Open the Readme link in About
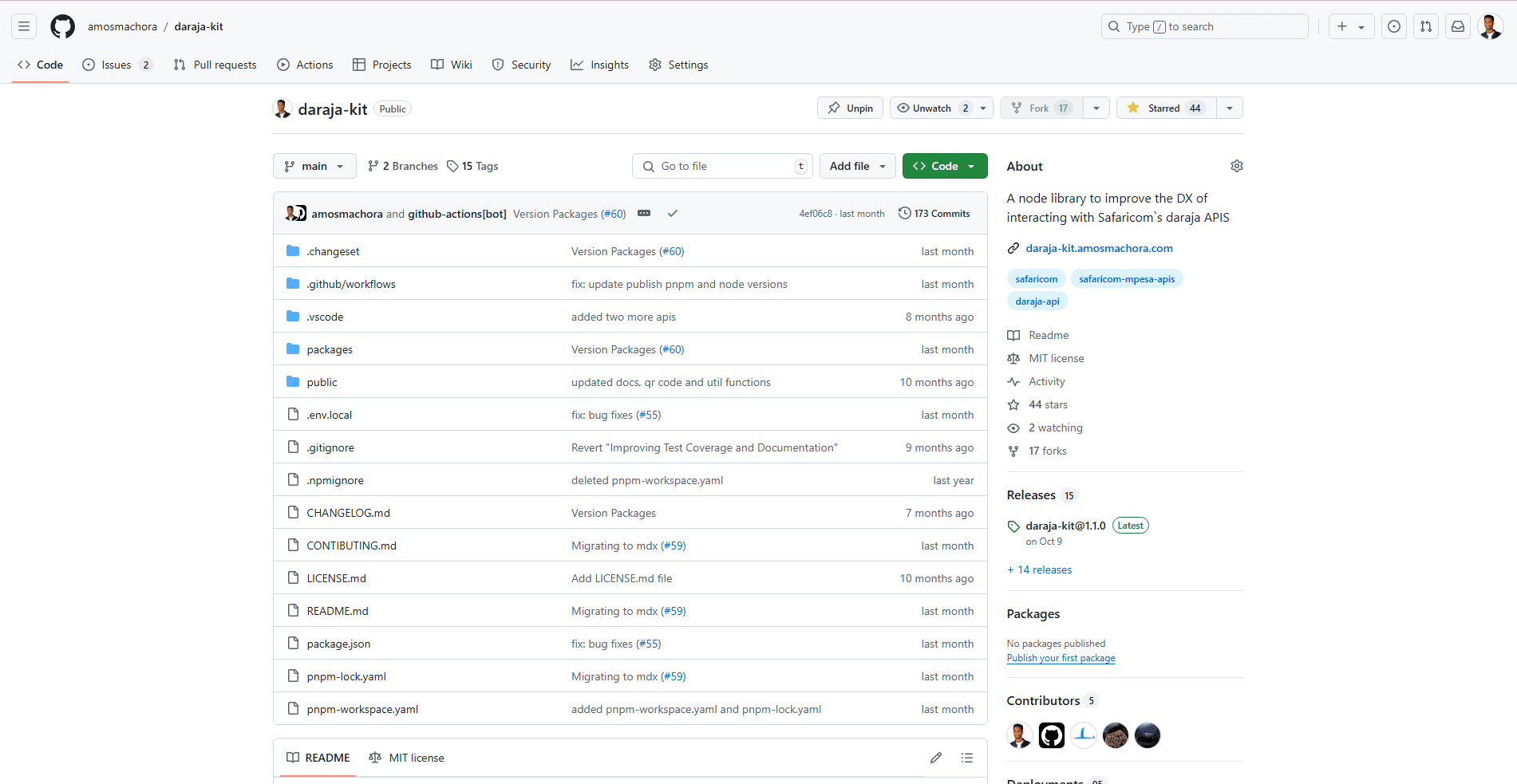1517x784 pixels. pos(1048,335)
